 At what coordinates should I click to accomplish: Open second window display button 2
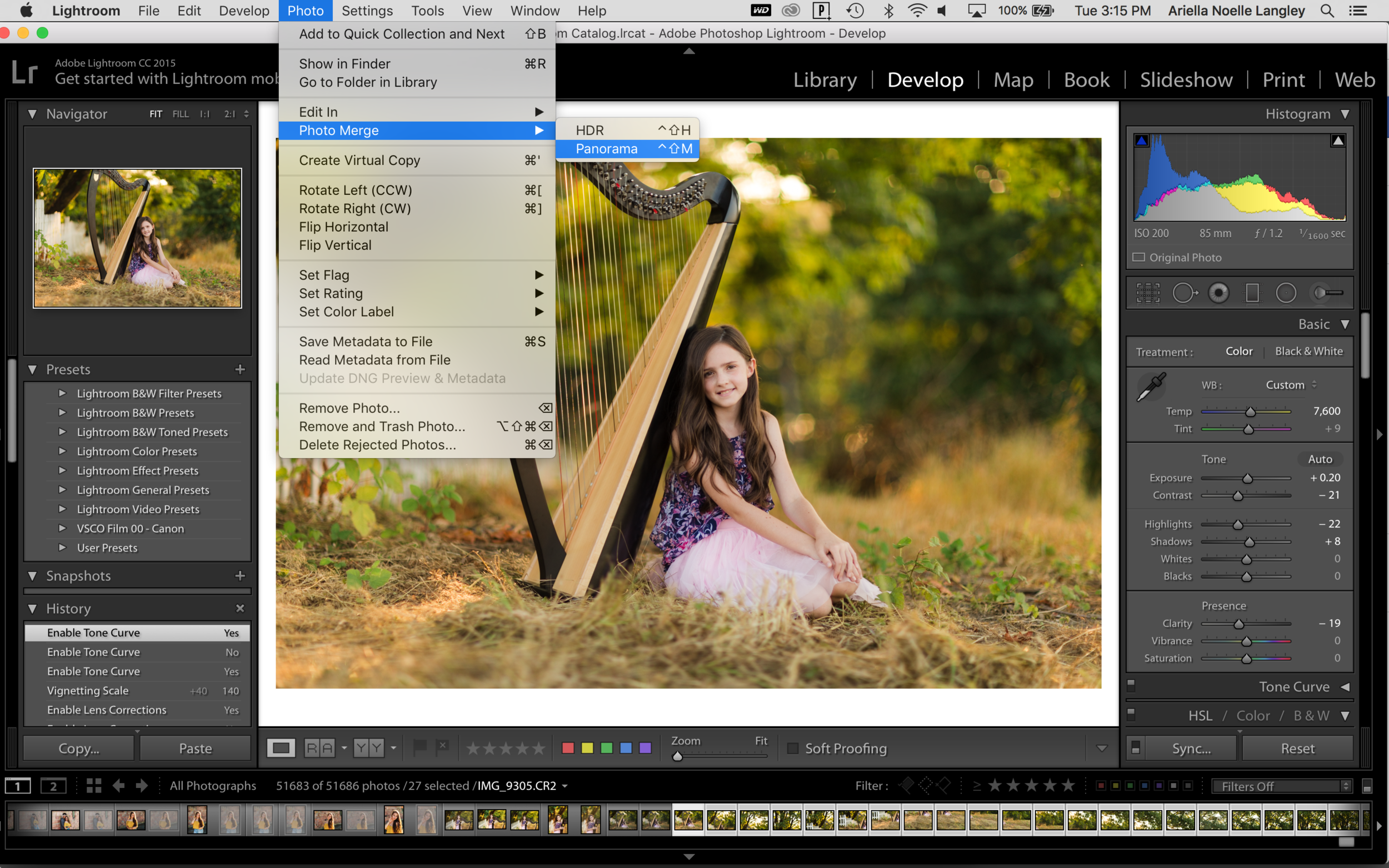coord(53,786)
